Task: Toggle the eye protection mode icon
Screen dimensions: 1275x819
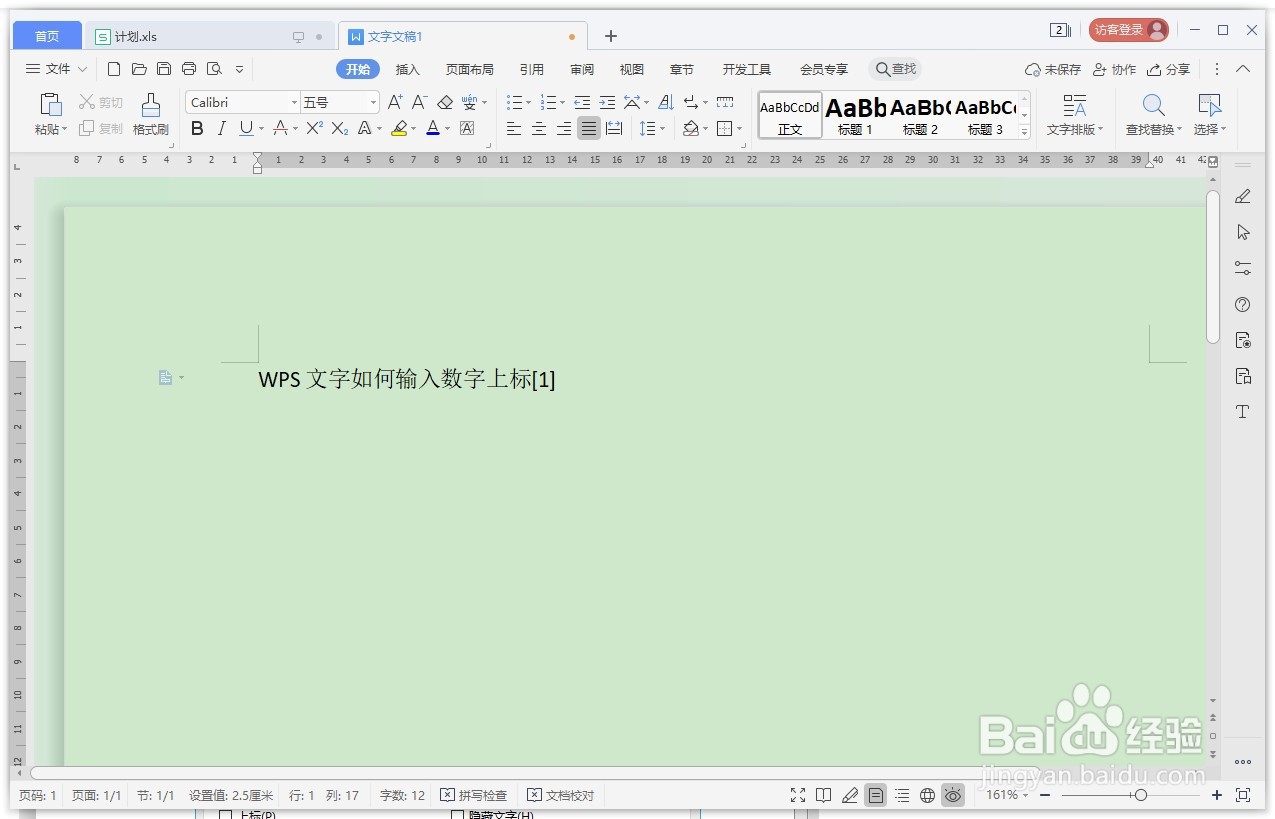Action: coord(953,795)
